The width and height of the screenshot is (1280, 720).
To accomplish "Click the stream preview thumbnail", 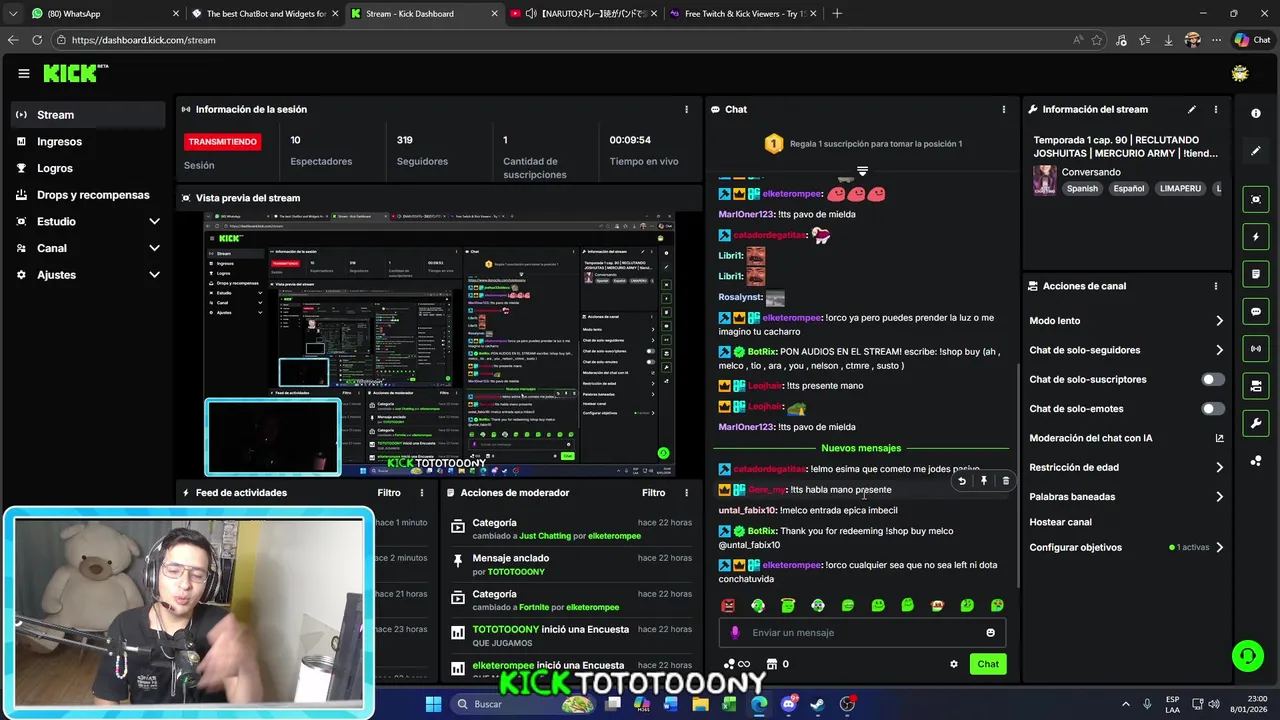I will point(440,344).
